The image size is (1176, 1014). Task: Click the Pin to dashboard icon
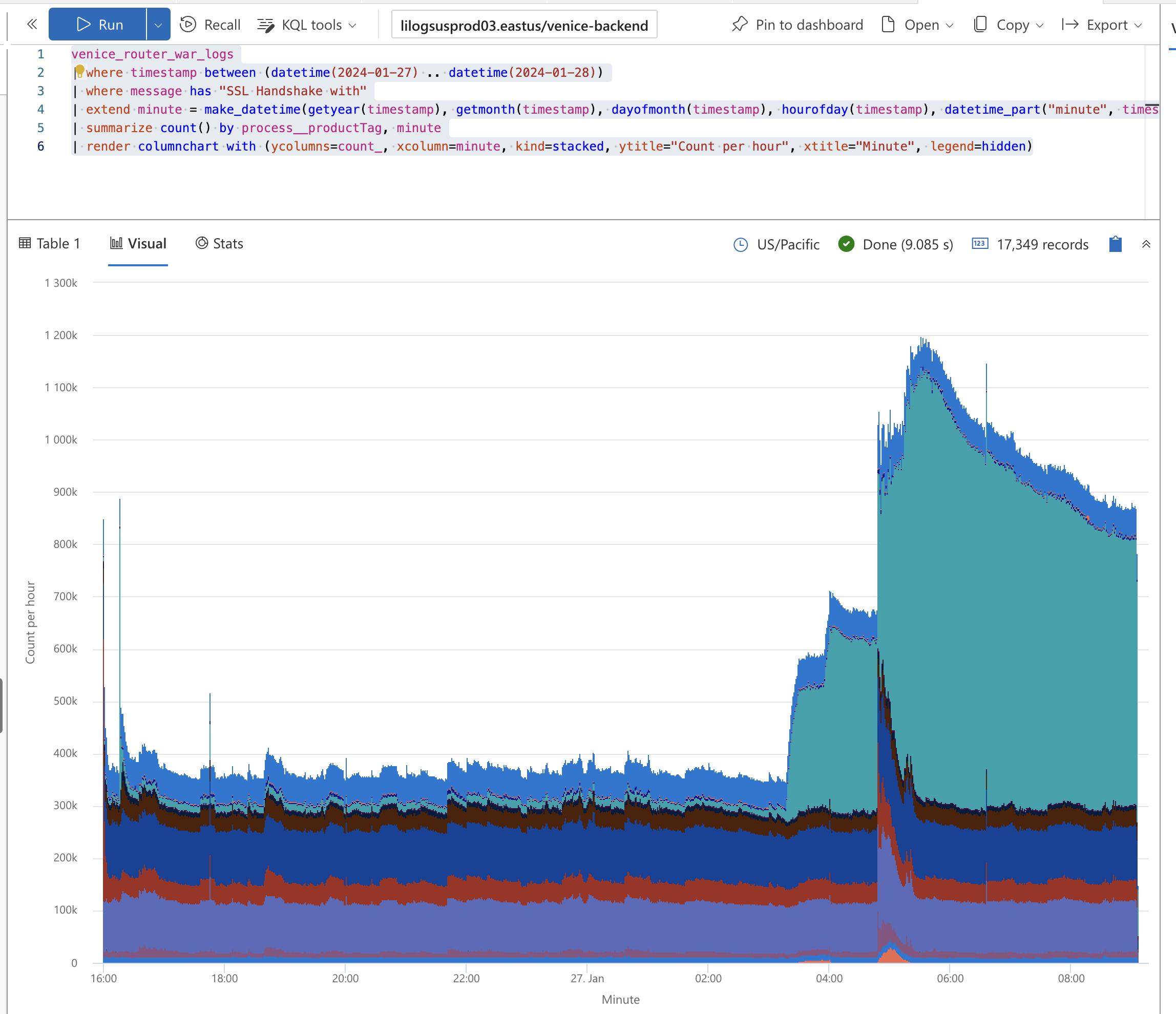[x=740, y=25]
